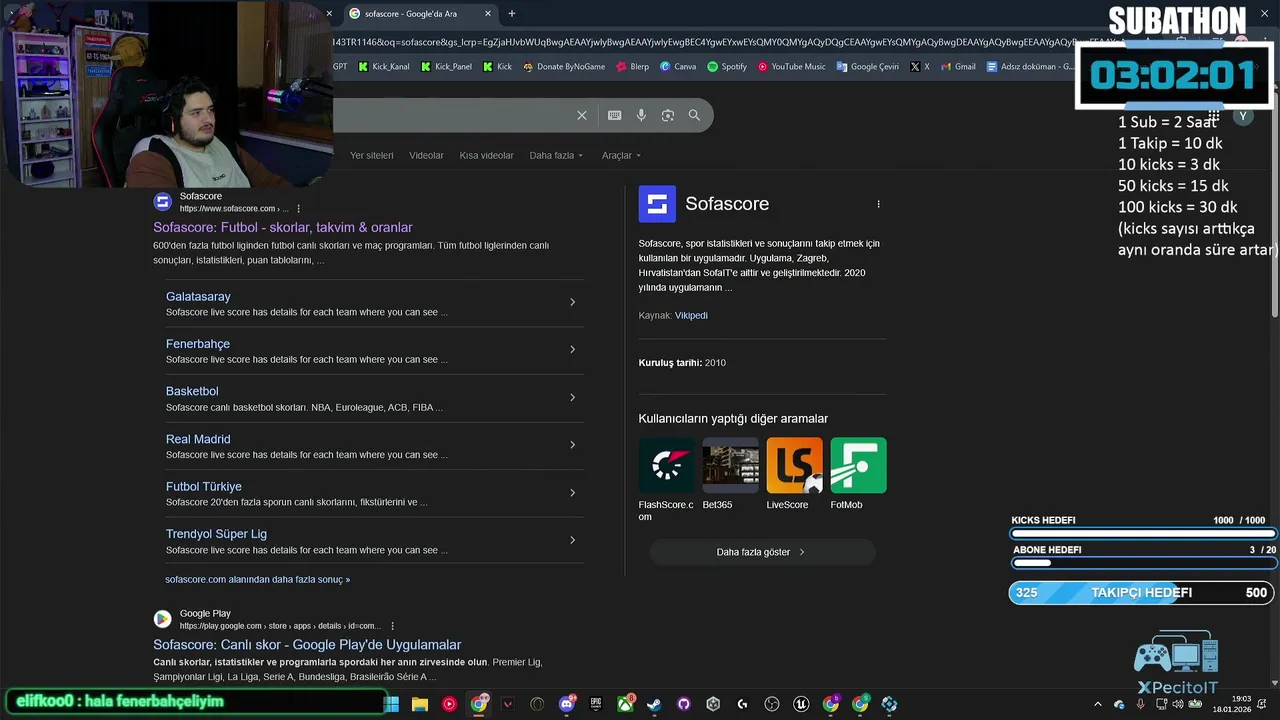This screenshot has width=1280, height=720.
Task: Open the Kick bookmark
Action: tap(497, 67)
